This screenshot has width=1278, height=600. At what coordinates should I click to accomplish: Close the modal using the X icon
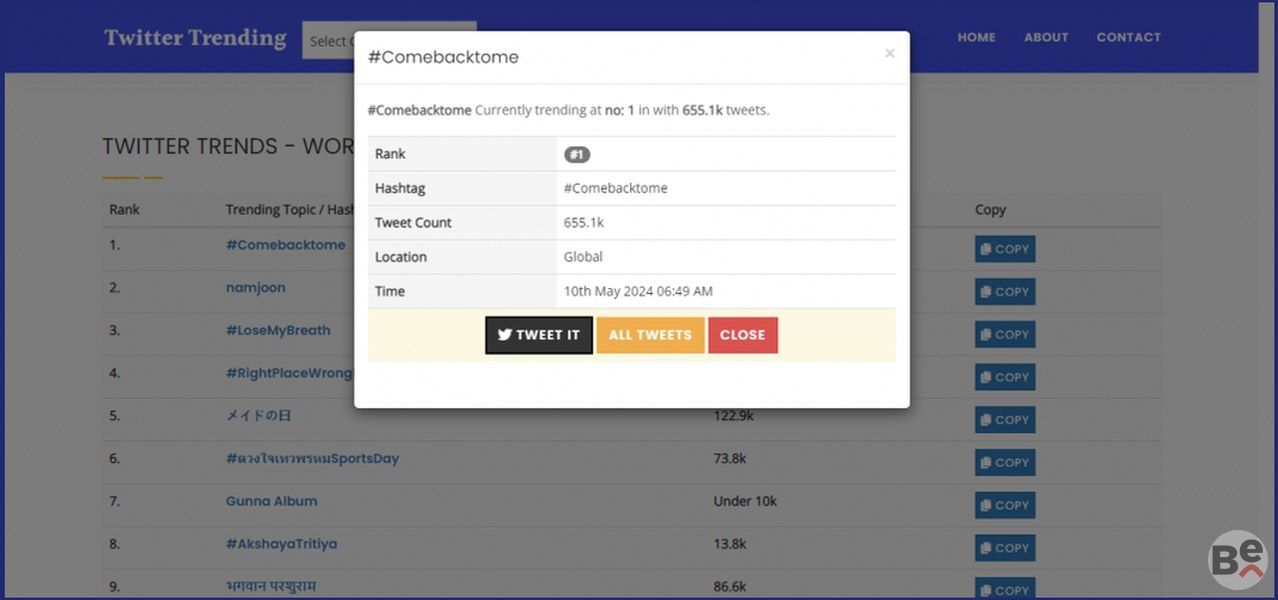(x=889, y=54)
